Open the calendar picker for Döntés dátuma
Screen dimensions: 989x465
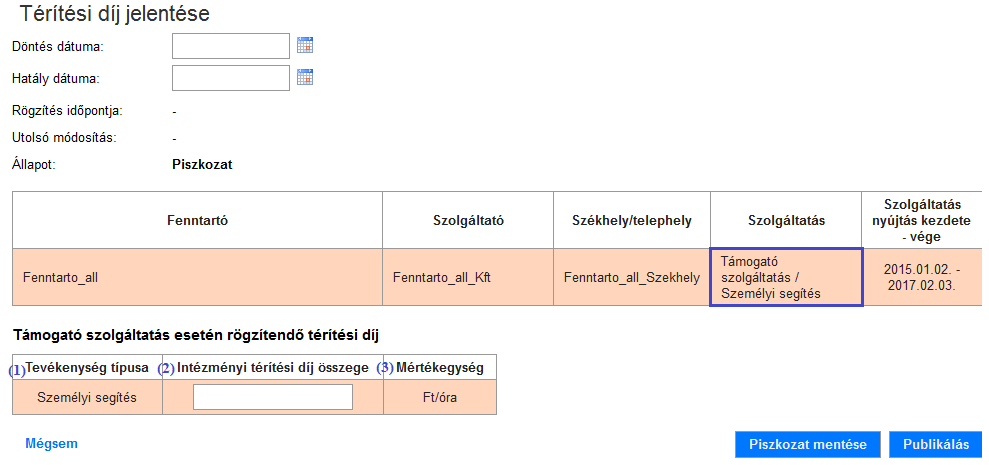(305, 45)
